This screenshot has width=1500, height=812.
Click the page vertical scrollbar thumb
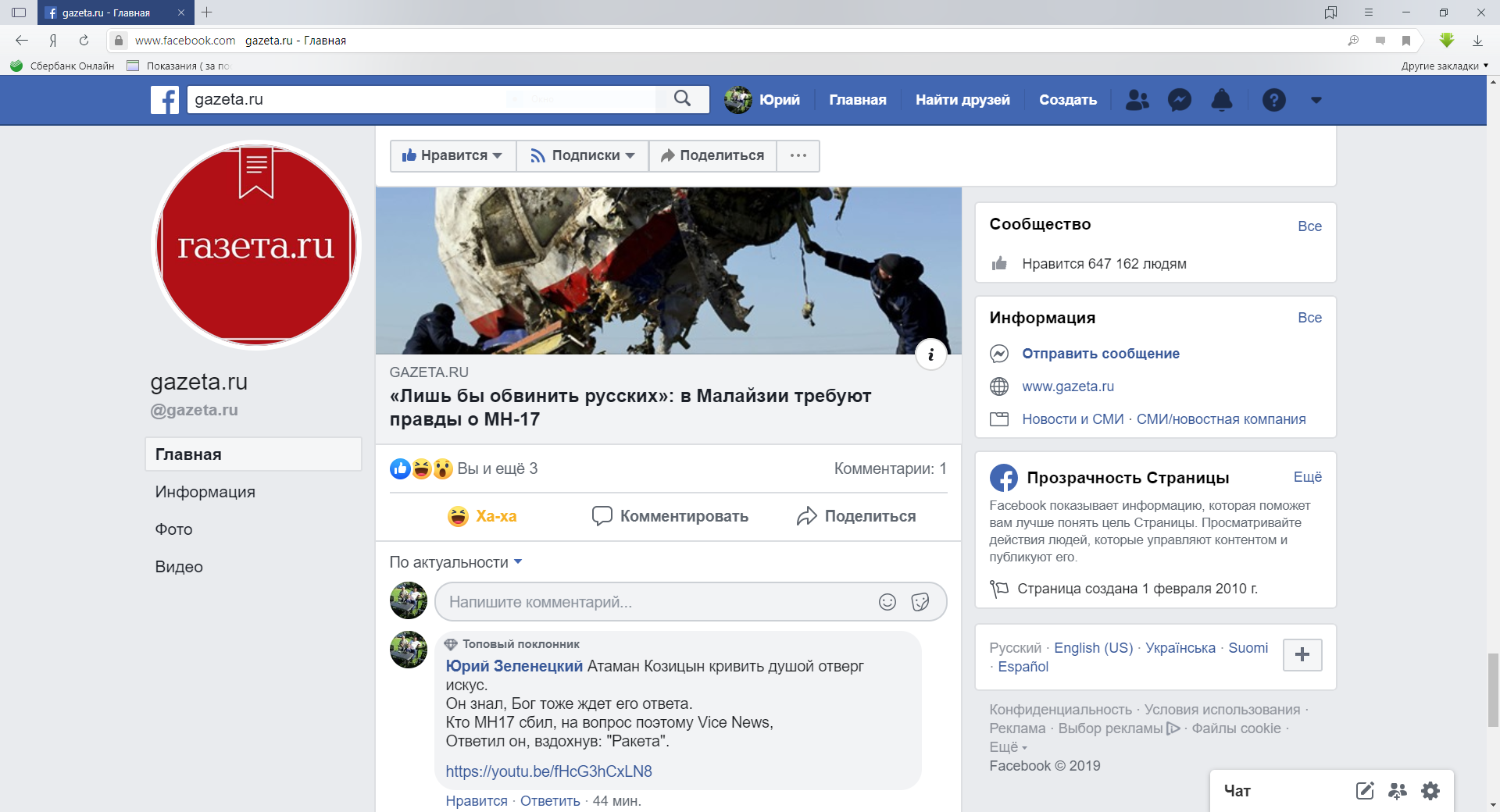(1493, 689)
